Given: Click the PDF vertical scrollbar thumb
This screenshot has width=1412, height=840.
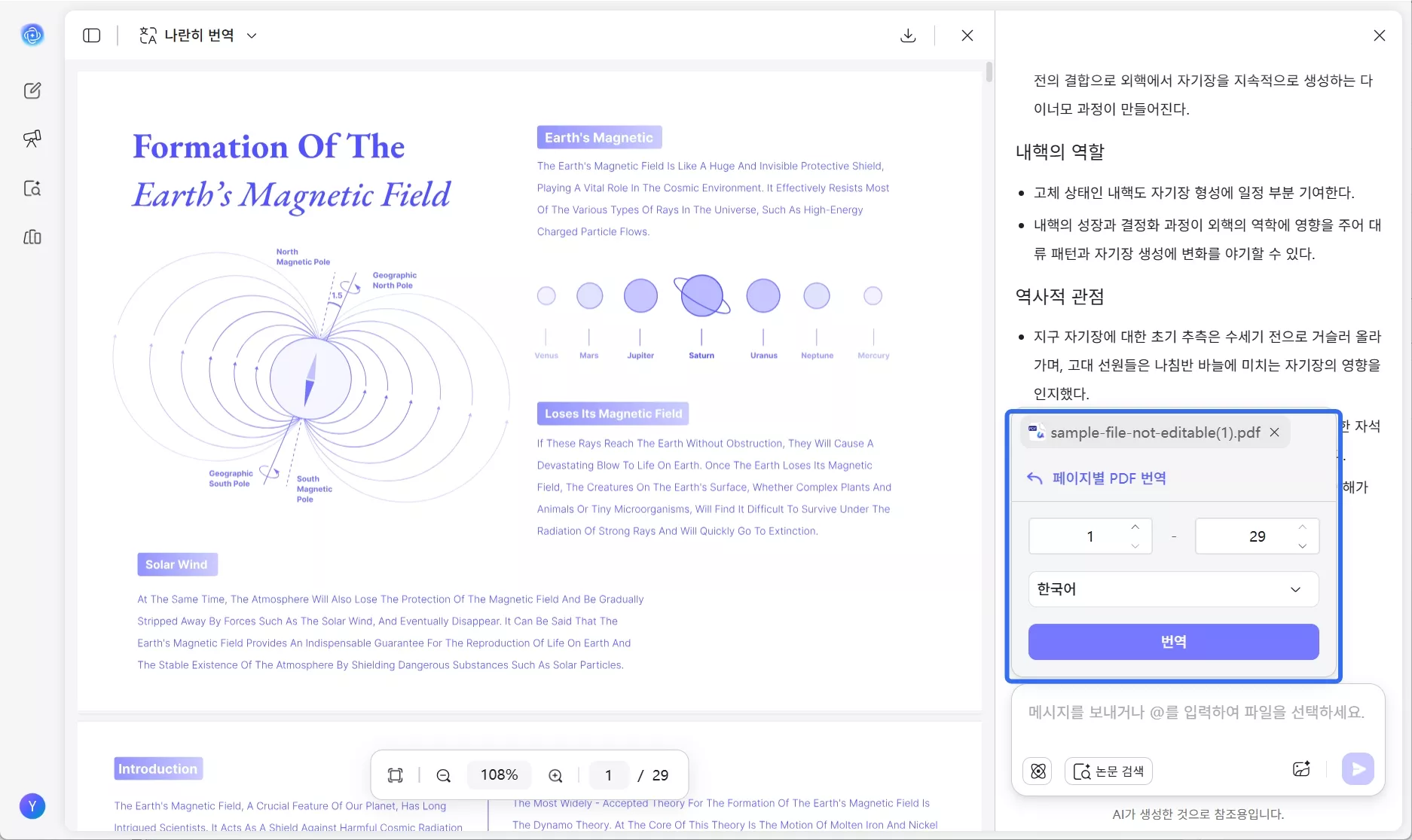Looking at the screenshot, I should click(989, 72).
